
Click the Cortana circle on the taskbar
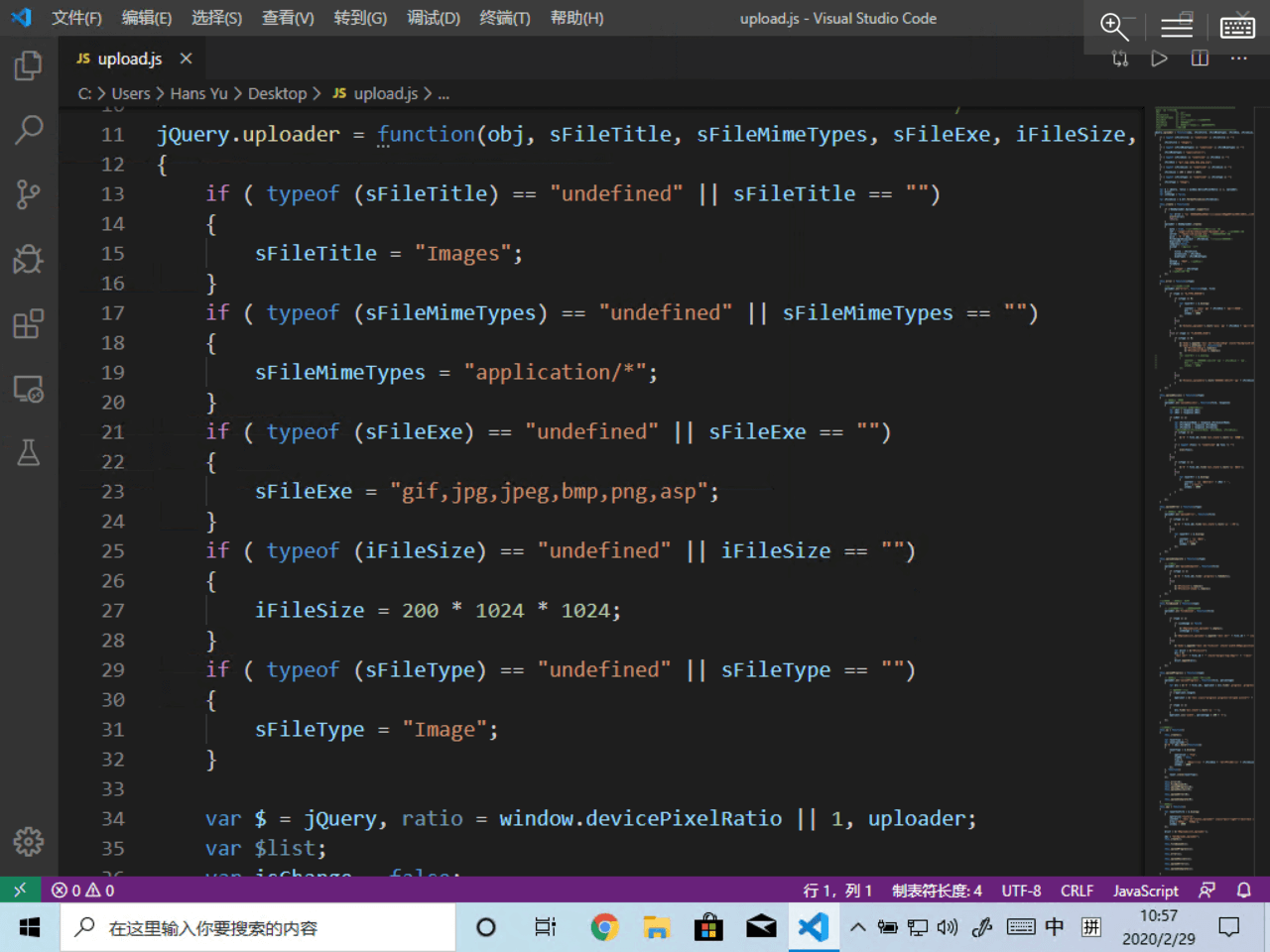486,927
